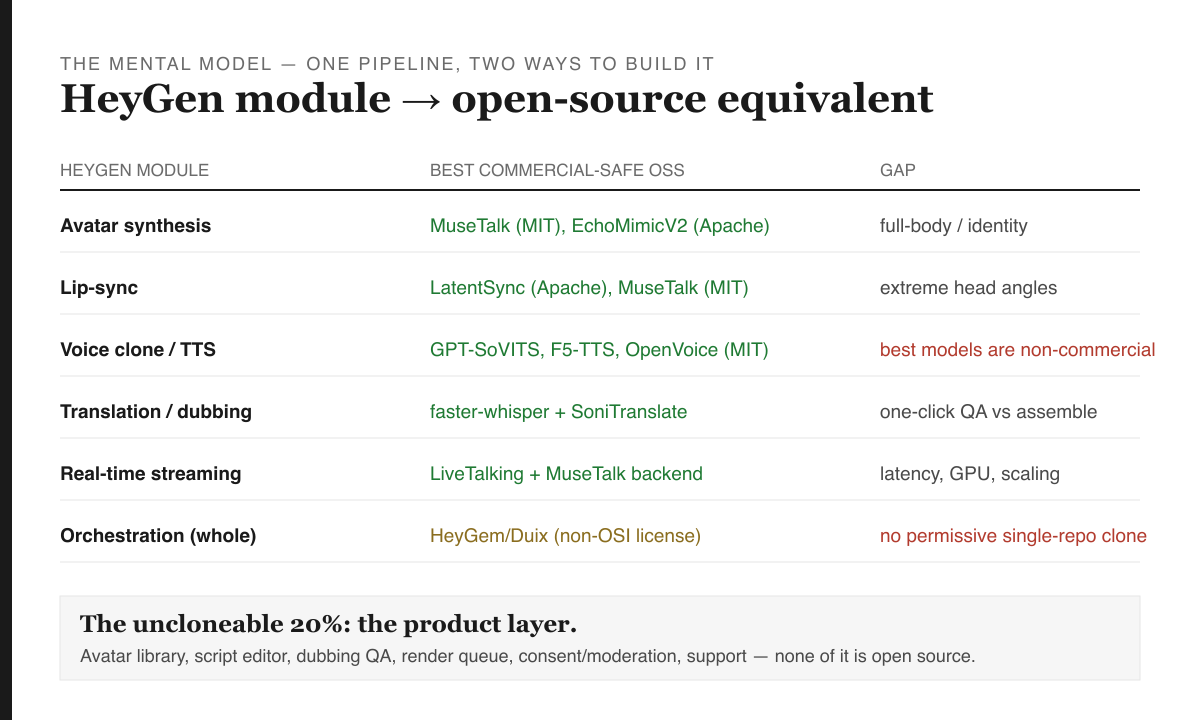The height and width of the screenshot is (720, 1200).
Task: Click the 'HEYGEN MODULE' column header
Action: tap(134, 170)
